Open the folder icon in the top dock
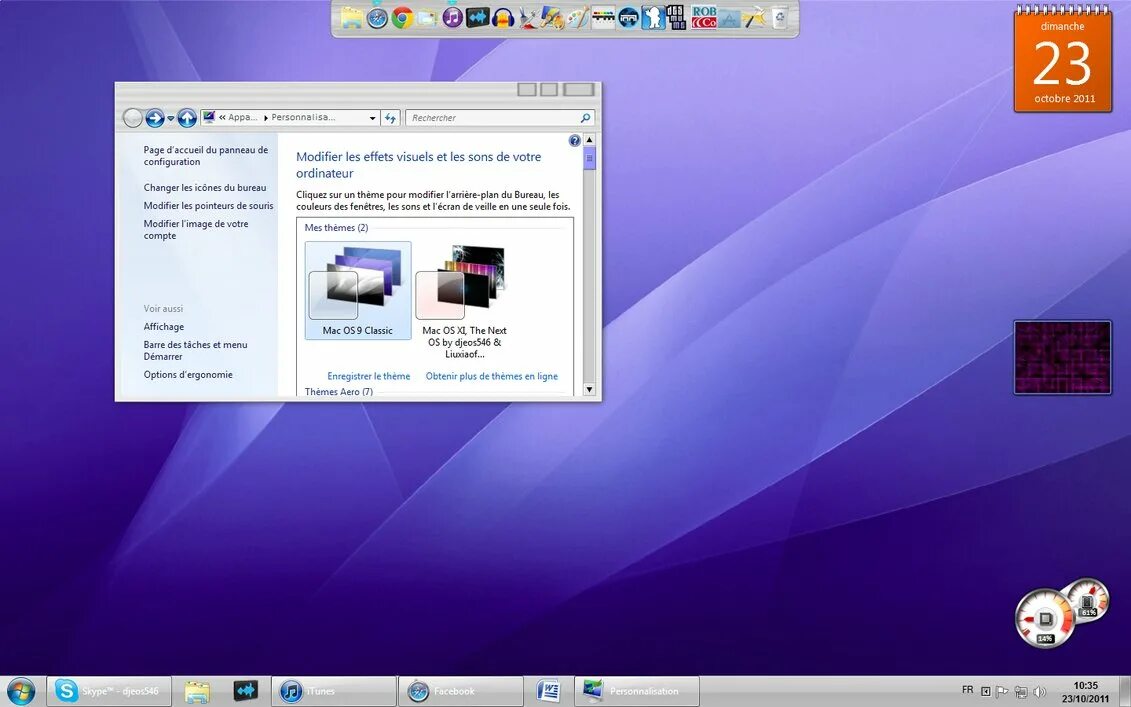Image resolution: width=1131 pixels, height=707 pixels. click(352, 17)
